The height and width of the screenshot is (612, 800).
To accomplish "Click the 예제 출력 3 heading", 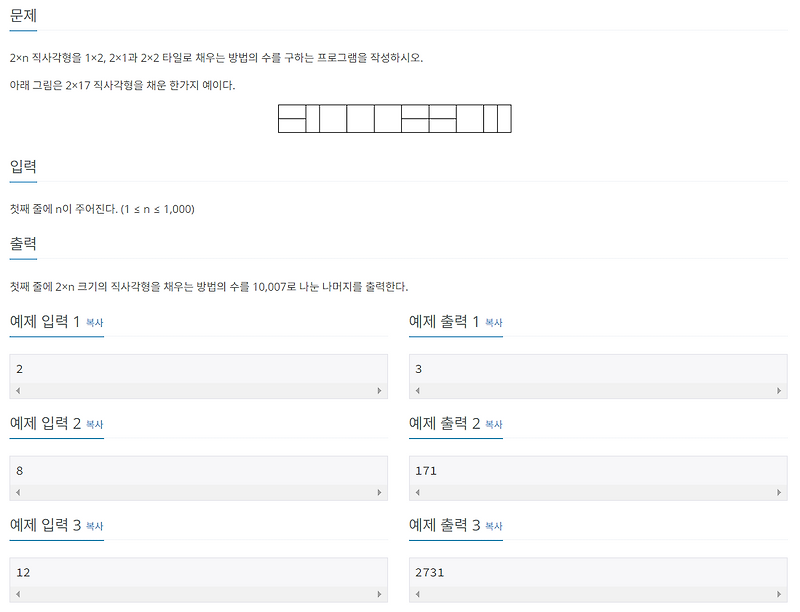I will pyautogui.click(x=446, y=525).
